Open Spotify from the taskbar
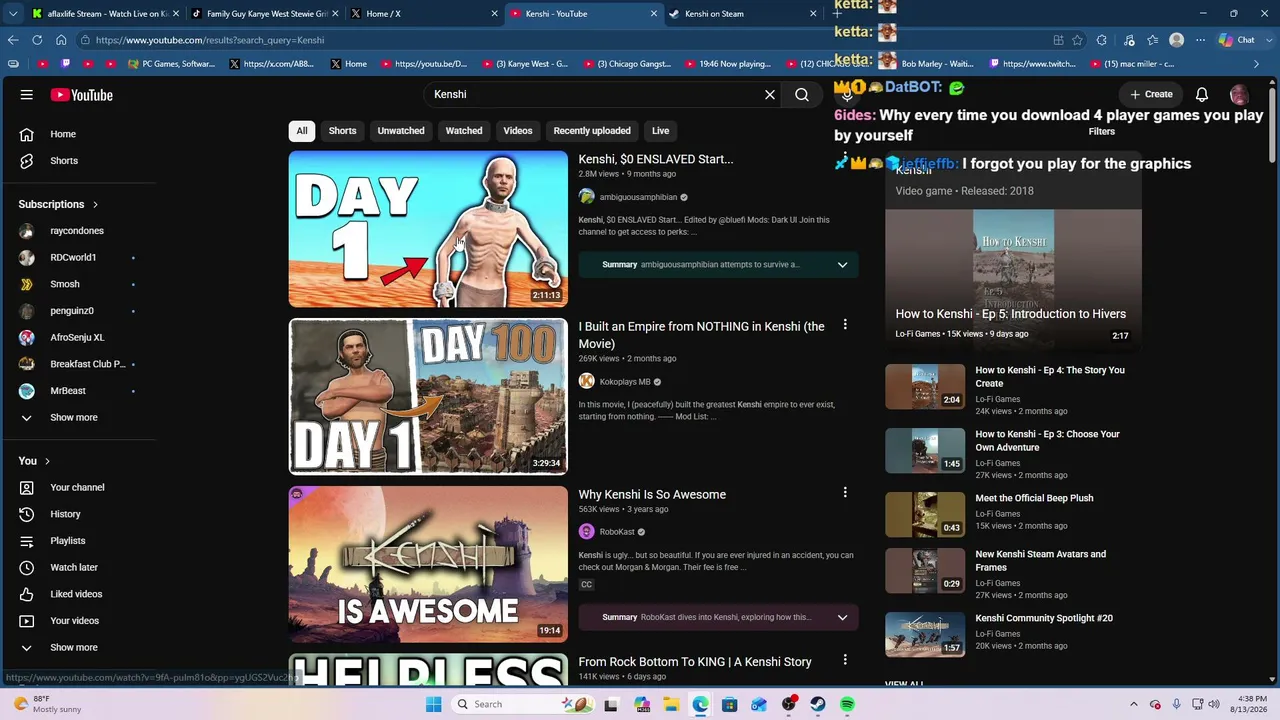1280x720 pixels. [847, 704]
